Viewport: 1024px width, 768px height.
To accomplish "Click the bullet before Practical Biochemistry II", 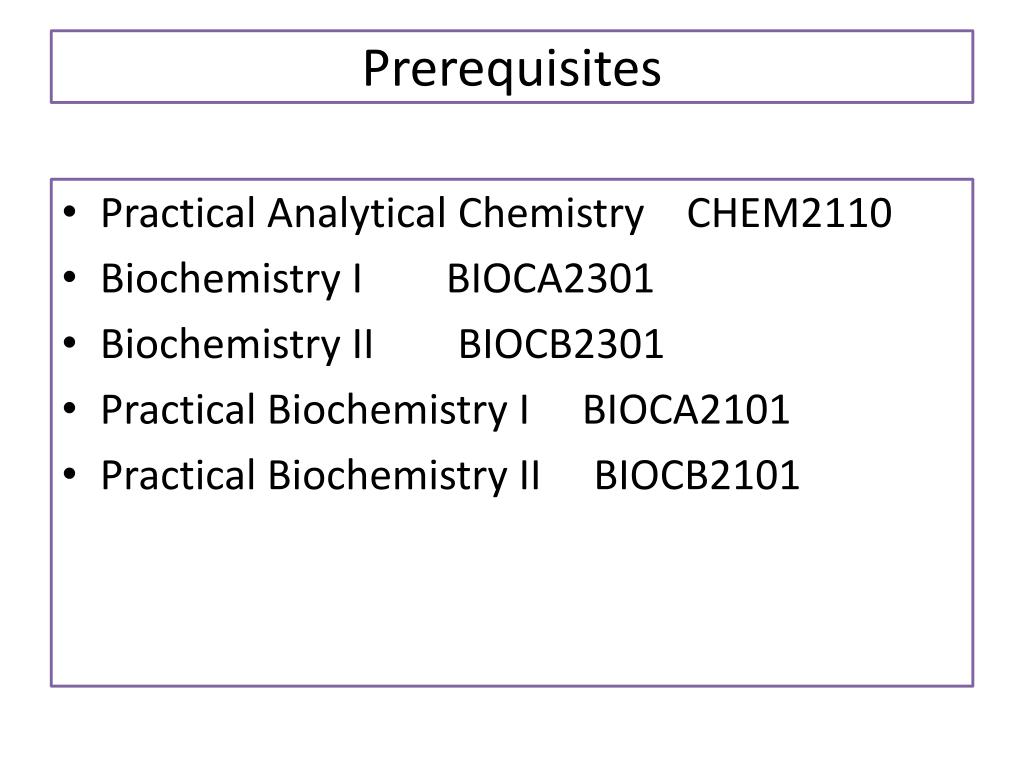I will click(x=70, y=474).
